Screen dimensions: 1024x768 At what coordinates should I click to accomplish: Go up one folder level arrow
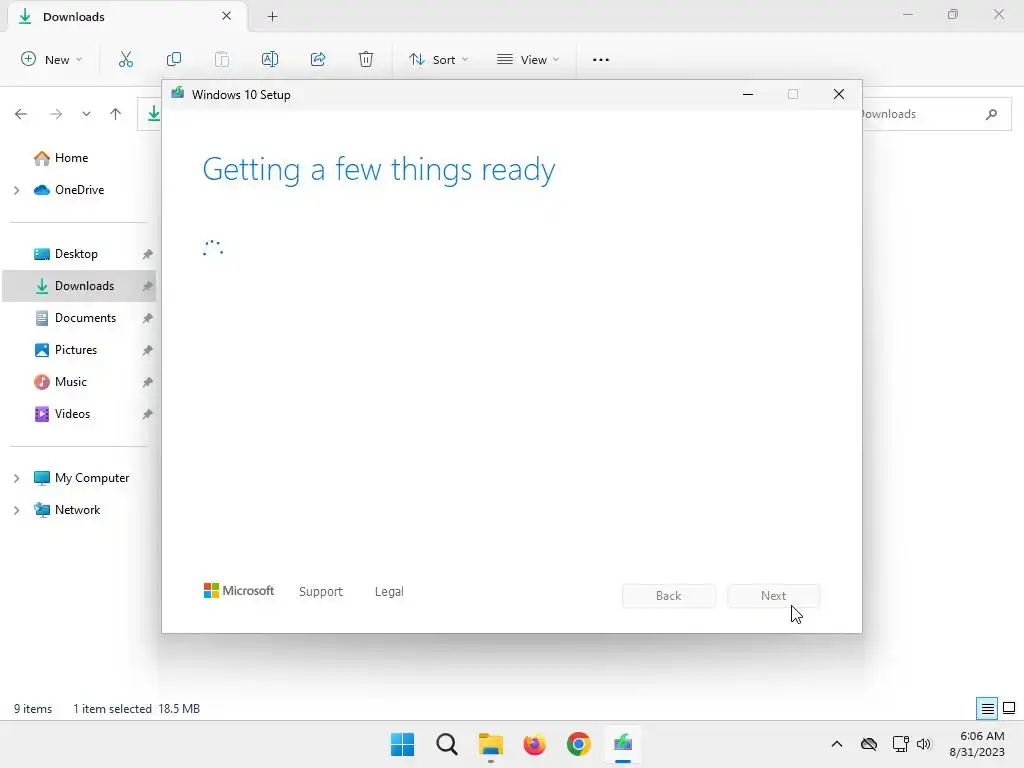pos(116,114)
